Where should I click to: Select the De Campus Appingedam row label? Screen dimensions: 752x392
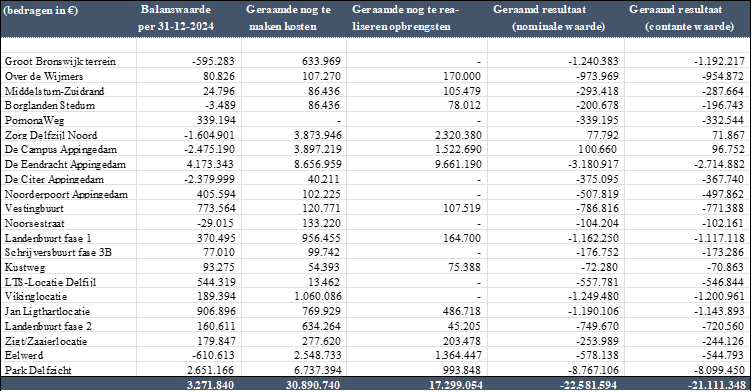60,150
